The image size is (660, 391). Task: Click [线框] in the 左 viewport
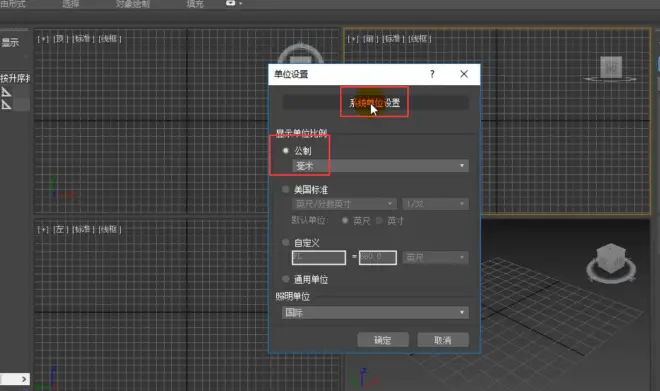(x=110, y=229)
